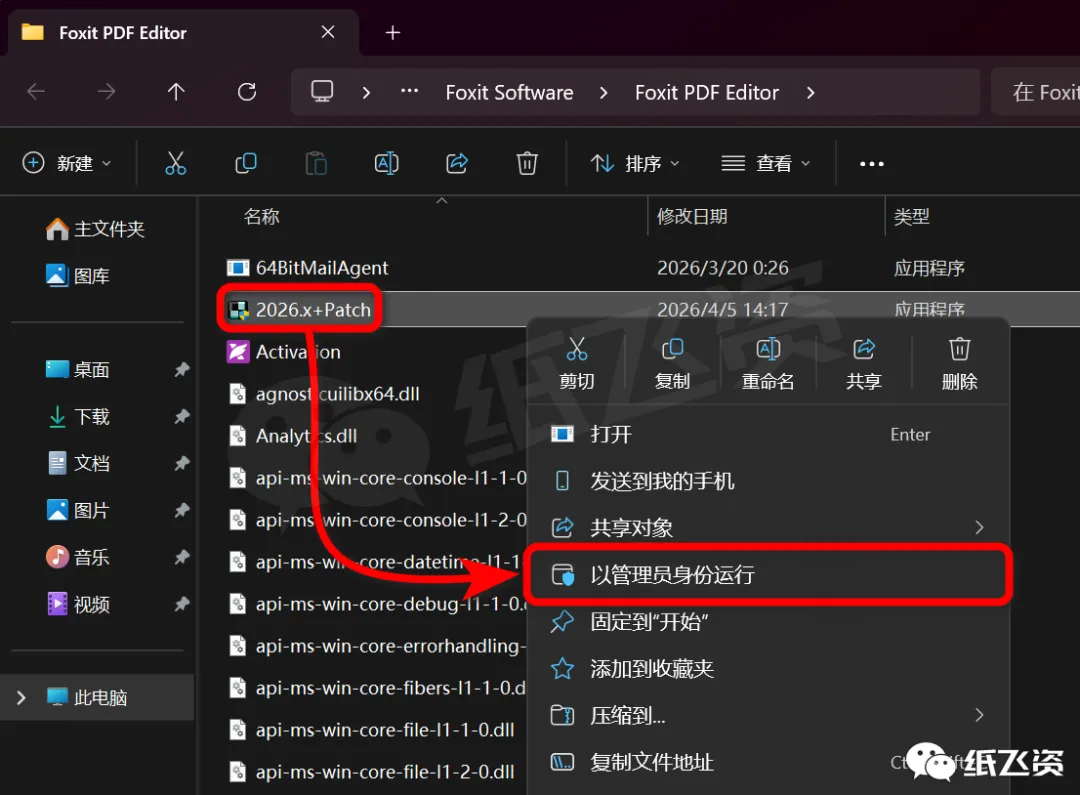Sort by 名称 column header
The height and width of the screenshot is (795, 1080).
point(262,216)
